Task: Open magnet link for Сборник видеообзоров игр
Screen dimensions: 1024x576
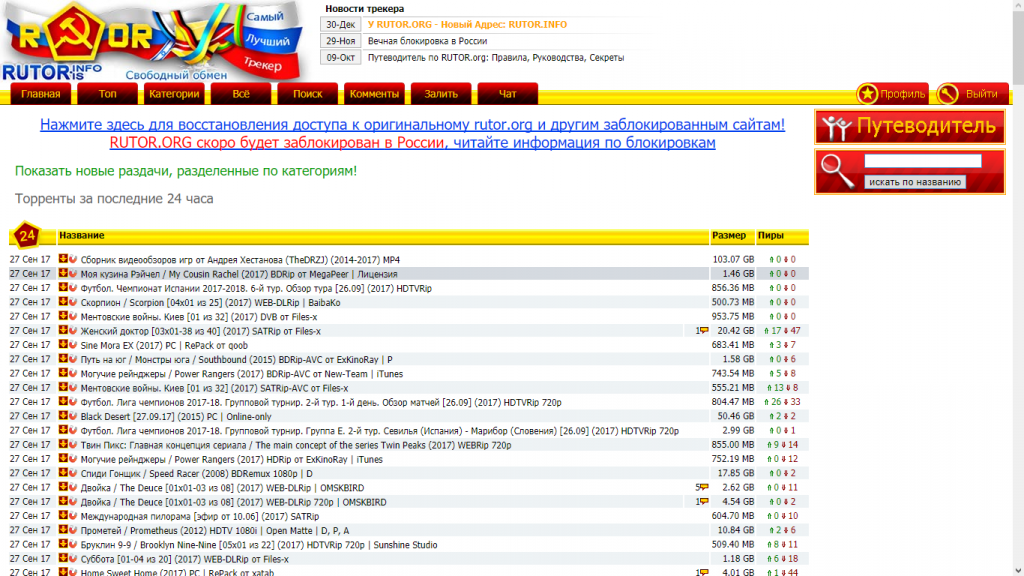Action: tap(72, 259)
